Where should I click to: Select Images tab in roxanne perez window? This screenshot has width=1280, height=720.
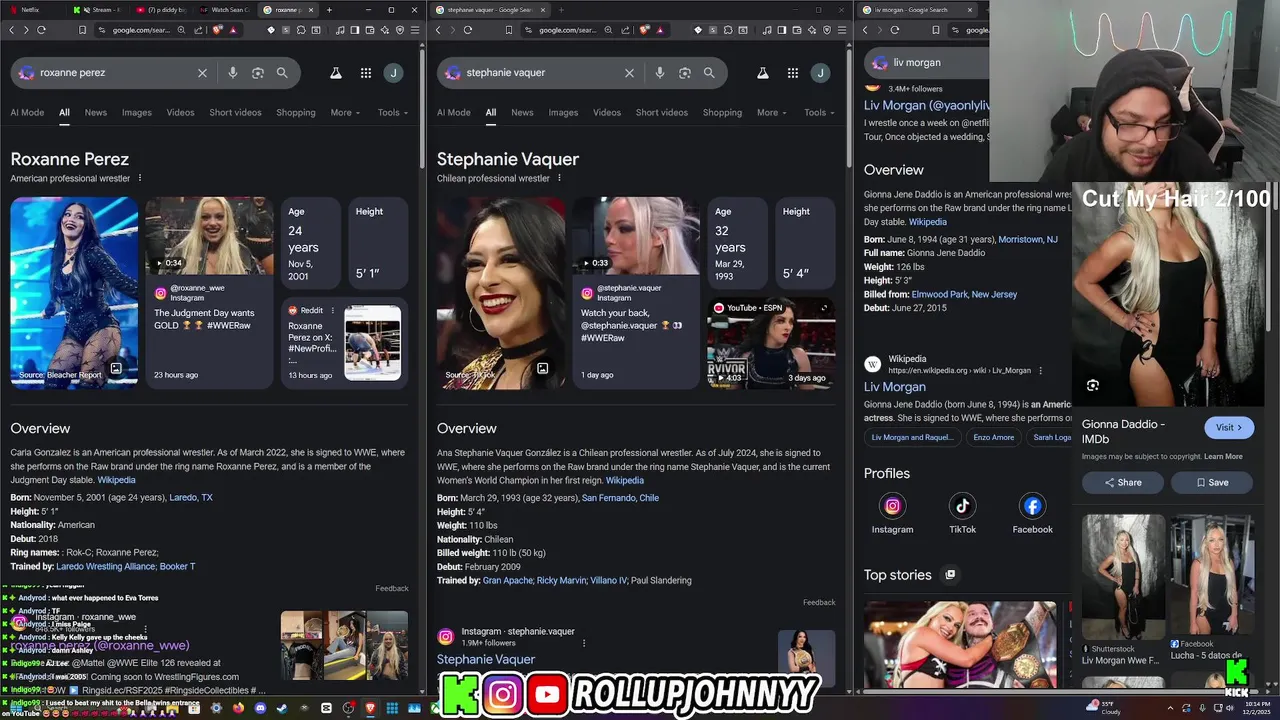pos(137,113)
